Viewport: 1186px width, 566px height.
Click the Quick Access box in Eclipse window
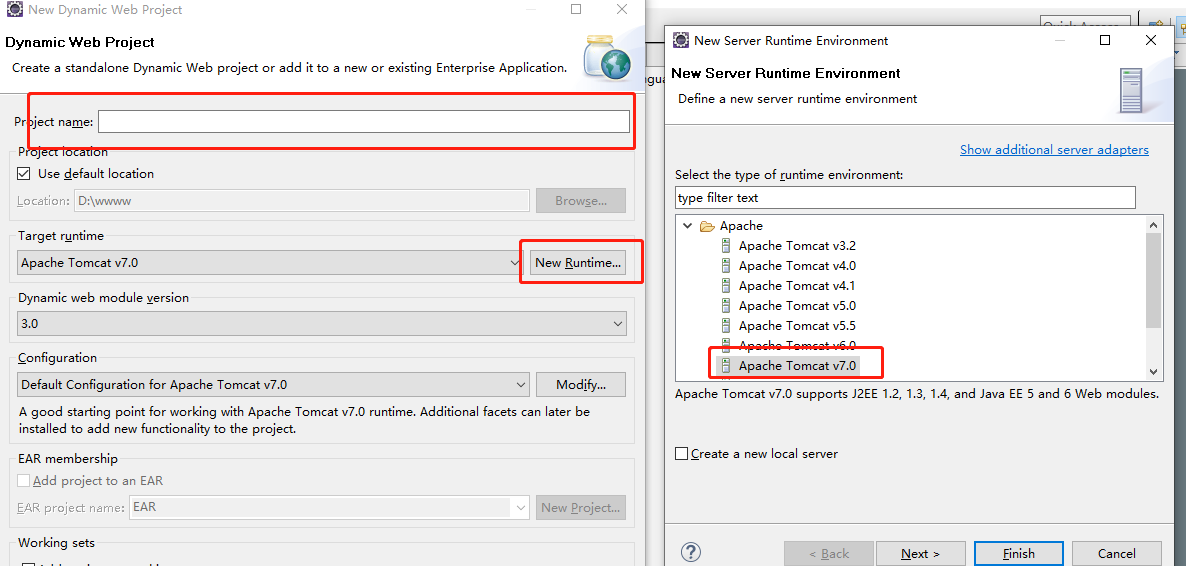click(1085, 23)
